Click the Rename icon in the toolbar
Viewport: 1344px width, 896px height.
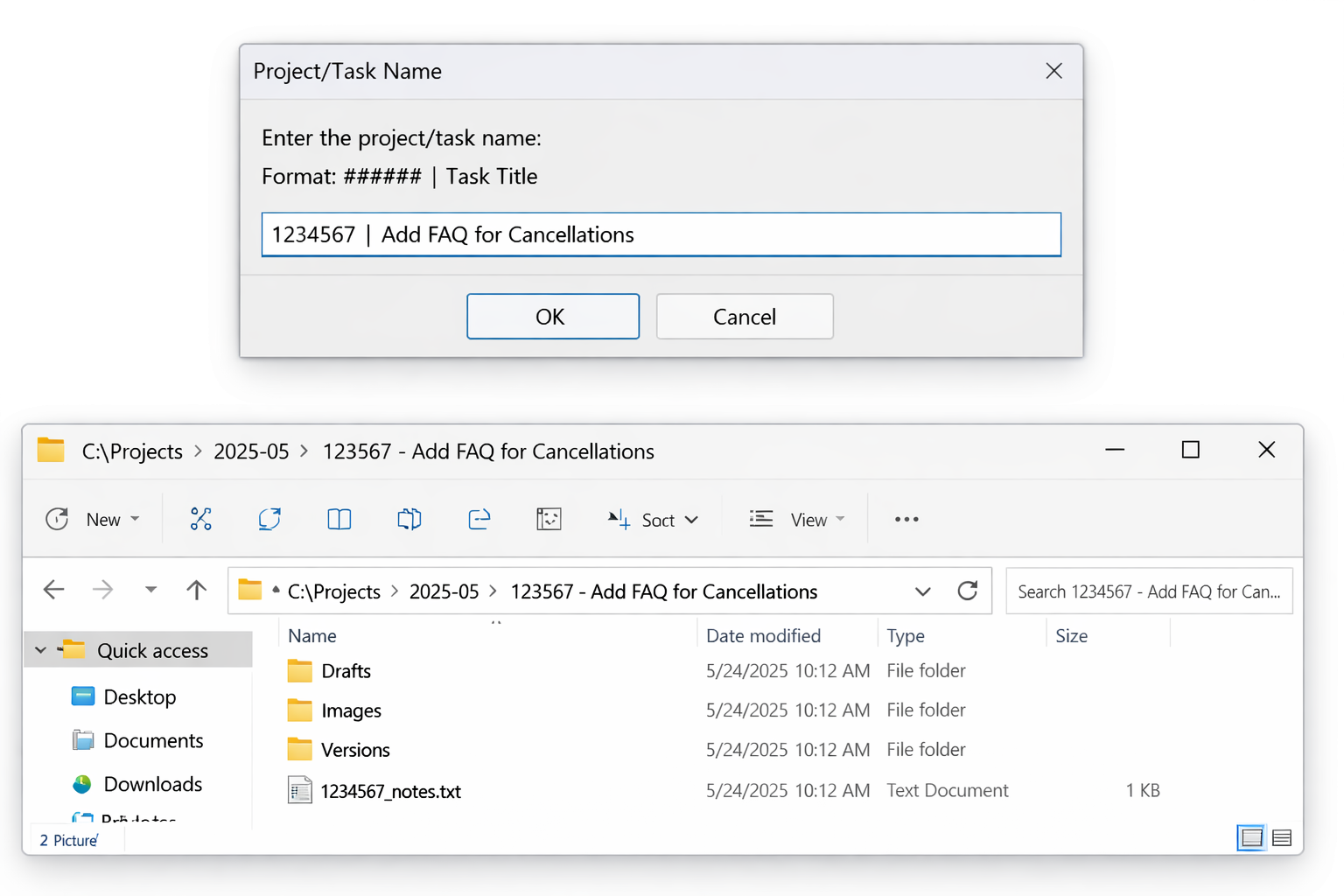pos(409,519)
